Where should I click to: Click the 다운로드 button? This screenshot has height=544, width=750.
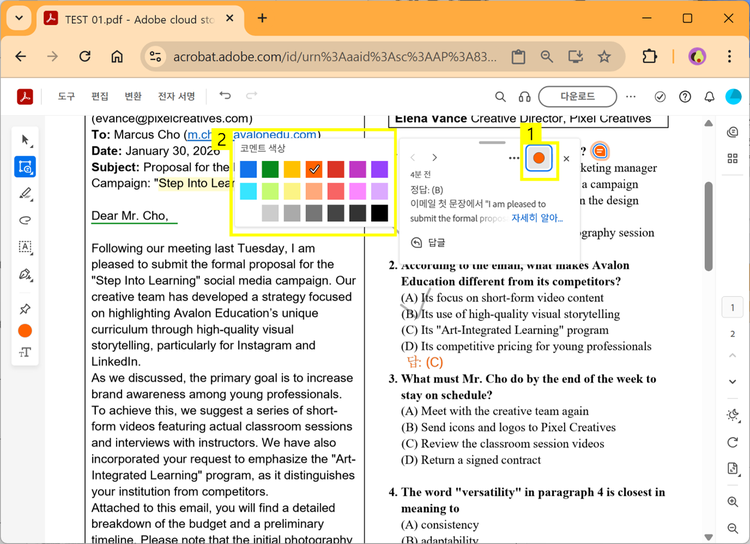pos(577,97)
